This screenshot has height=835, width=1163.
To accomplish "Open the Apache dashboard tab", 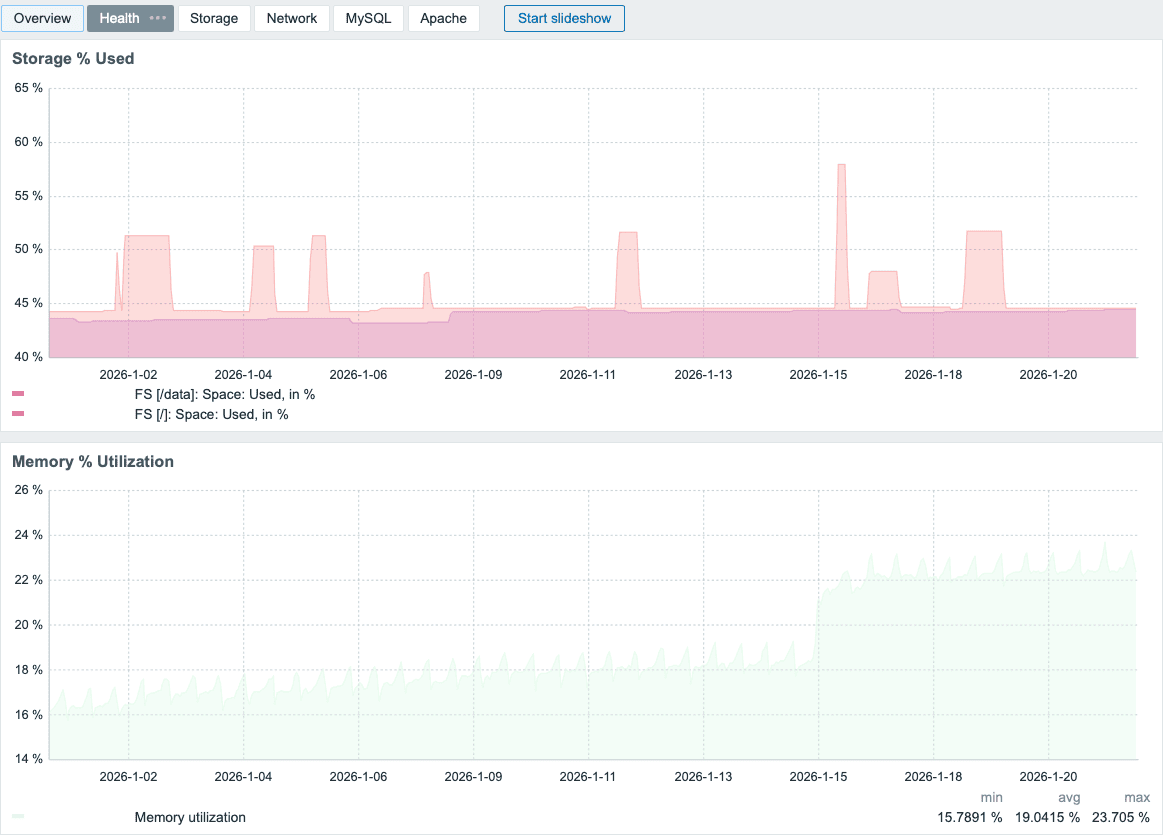I will click(443, 18).
